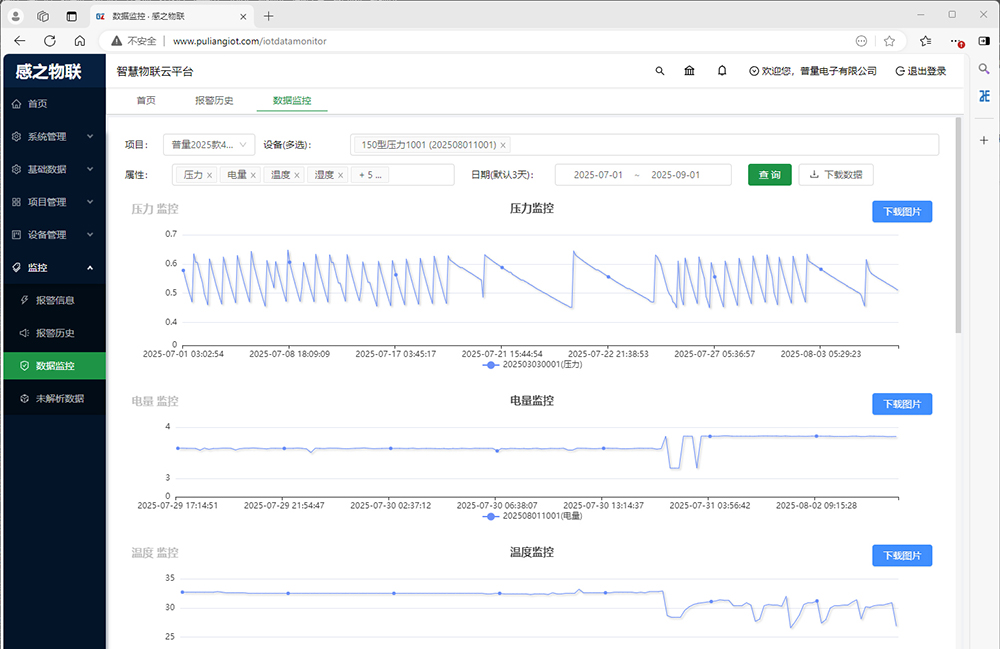This screenshot has width=1000, height=649.
Task: Bookmark page with the star icon
Action: pos(889,41)
